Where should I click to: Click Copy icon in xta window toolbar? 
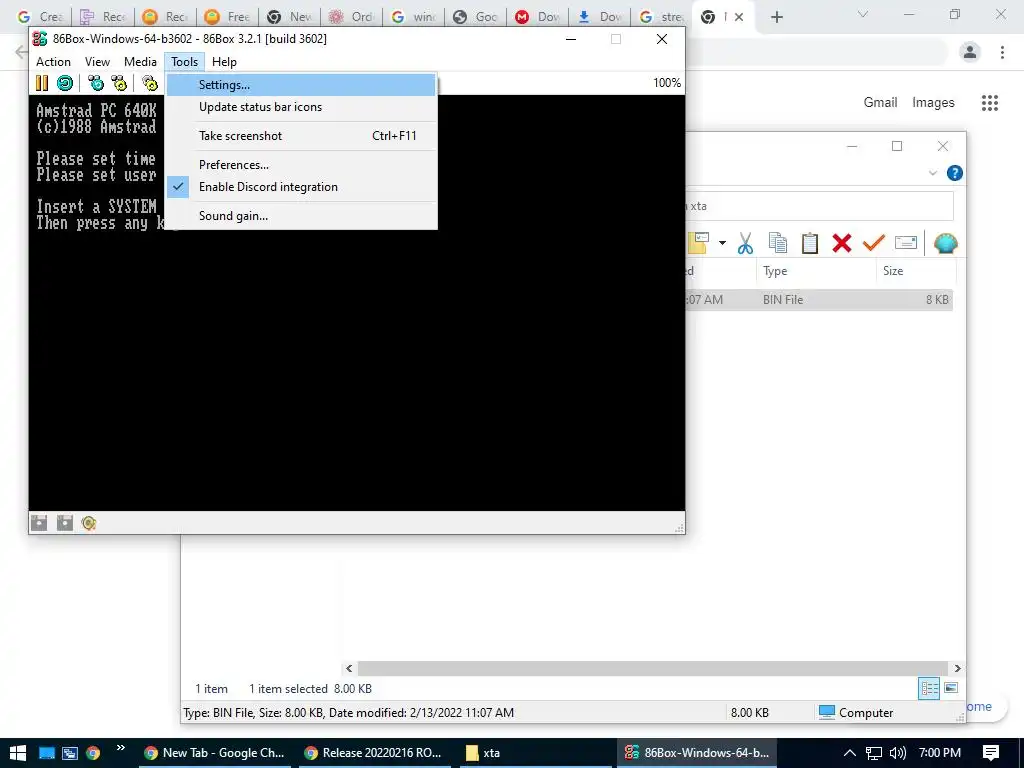[777, 243]
